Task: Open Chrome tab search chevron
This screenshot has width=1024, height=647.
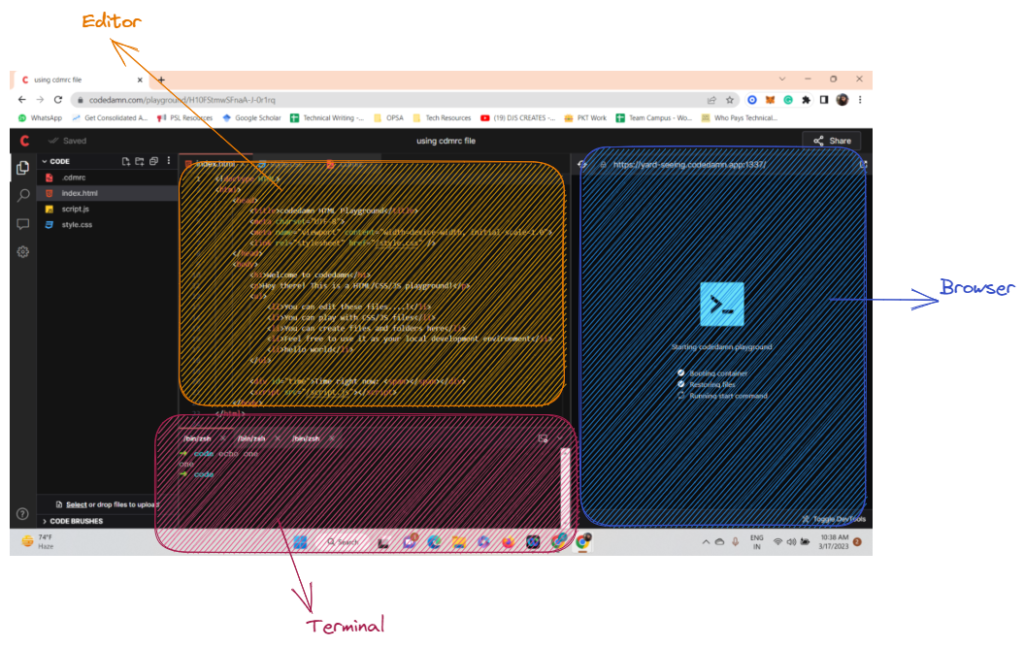Action: coord(782,79)
